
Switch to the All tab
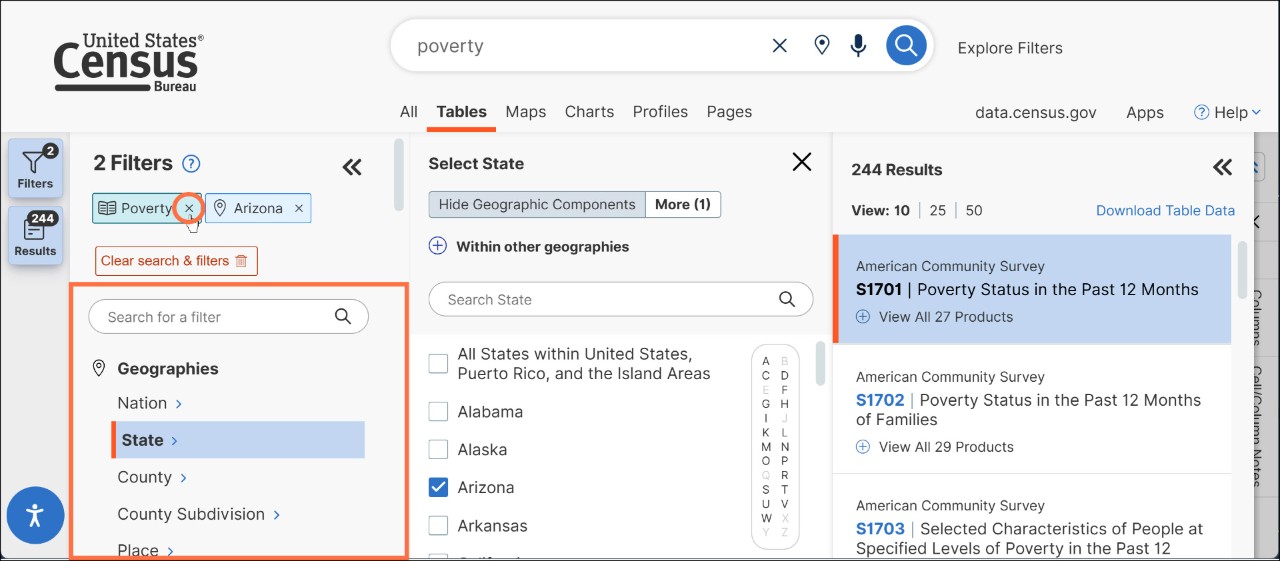[x=409, y=112]
